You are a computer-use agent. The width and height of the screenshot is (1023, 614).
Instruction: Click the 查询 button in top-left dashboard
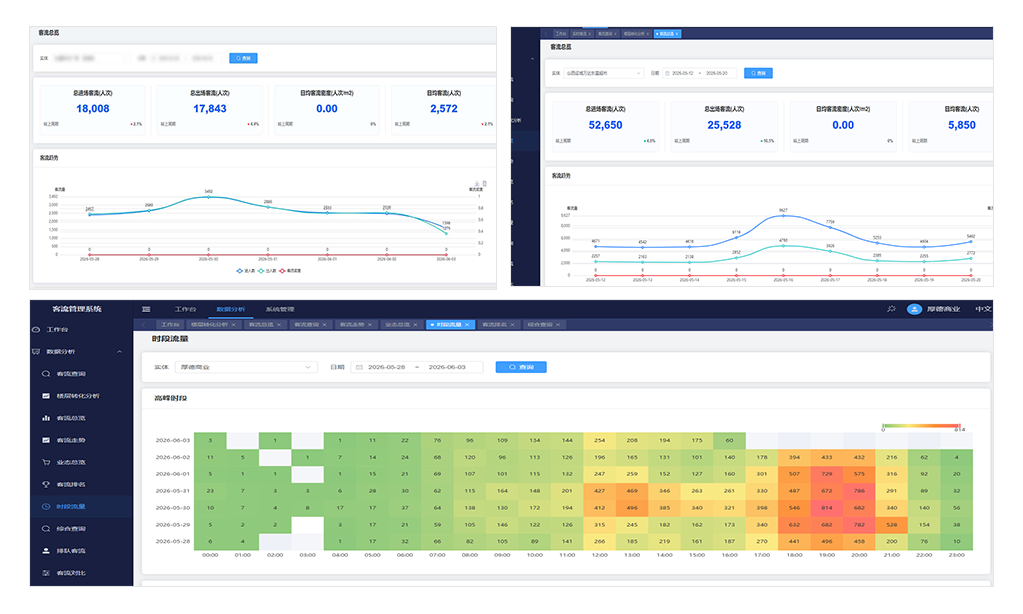coord(243,58)
